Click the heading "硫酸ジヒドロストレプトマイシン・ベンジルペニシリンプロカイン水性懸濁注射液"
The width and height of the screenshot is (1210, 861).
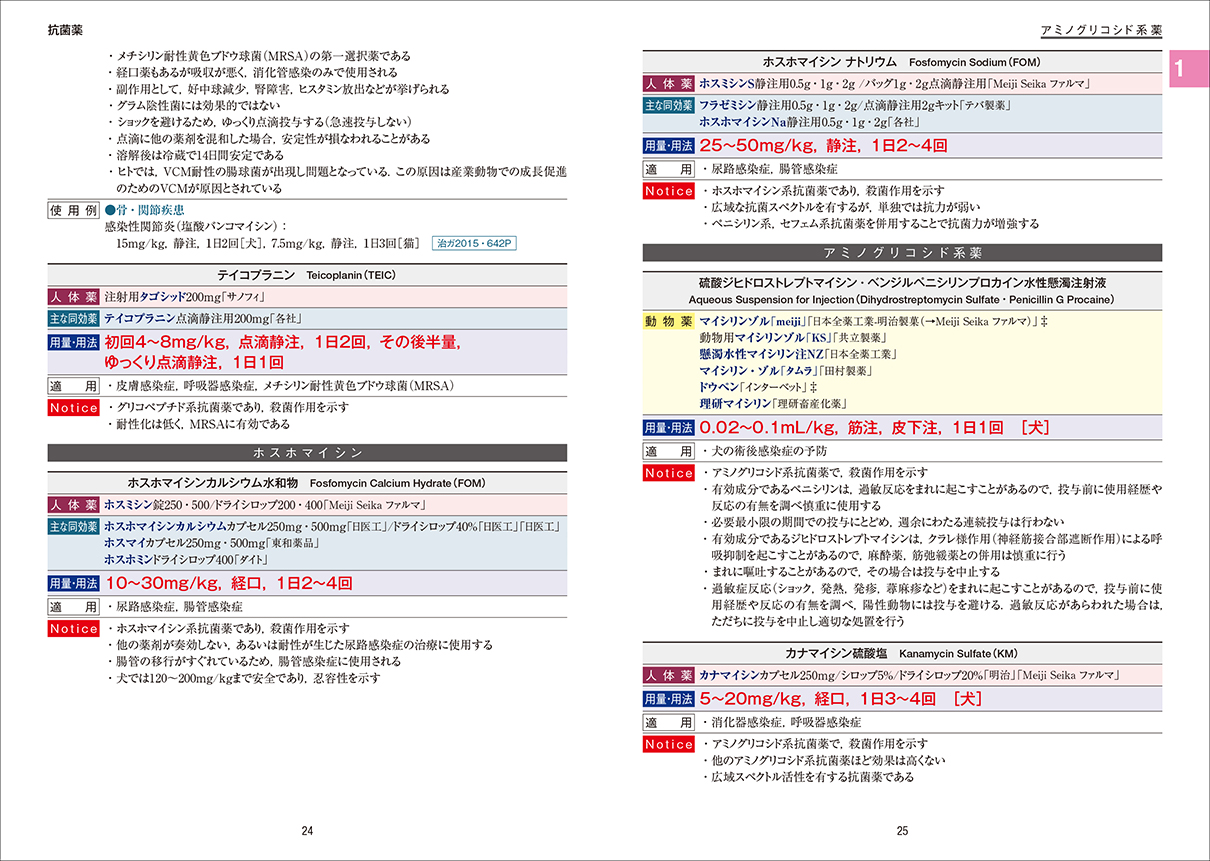click(902, 283)
